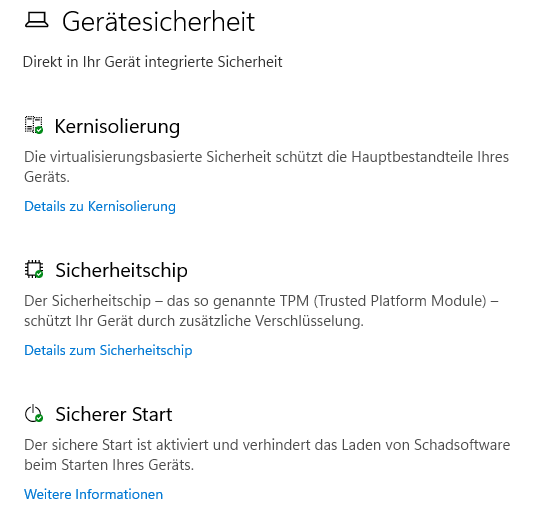Select the Gerätesicherheit page title
Viewport: 548px width, 517px height.
click(158, 22)
